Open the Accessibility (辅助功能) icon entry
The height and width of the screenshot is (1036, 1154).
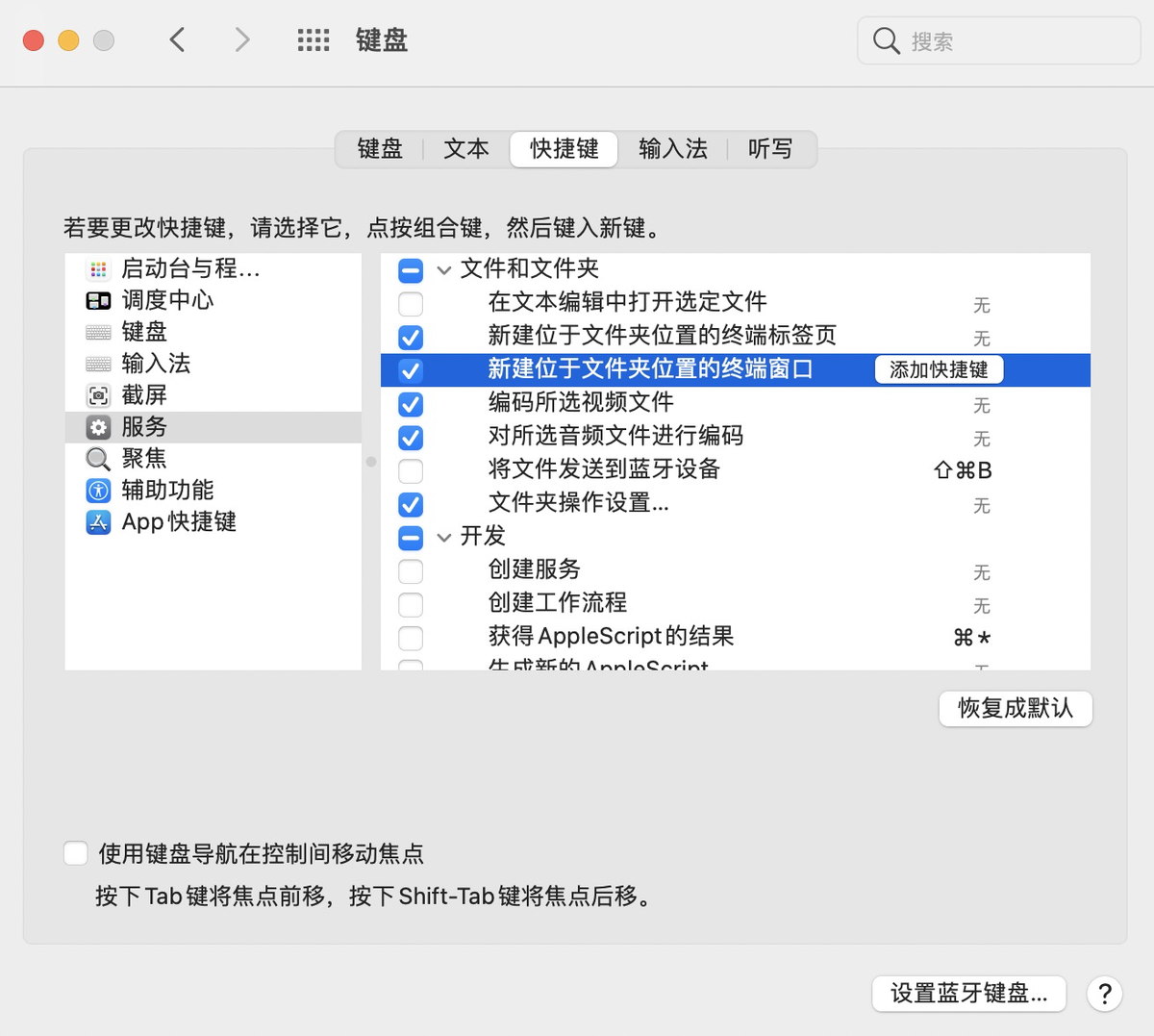coord(98,491)
